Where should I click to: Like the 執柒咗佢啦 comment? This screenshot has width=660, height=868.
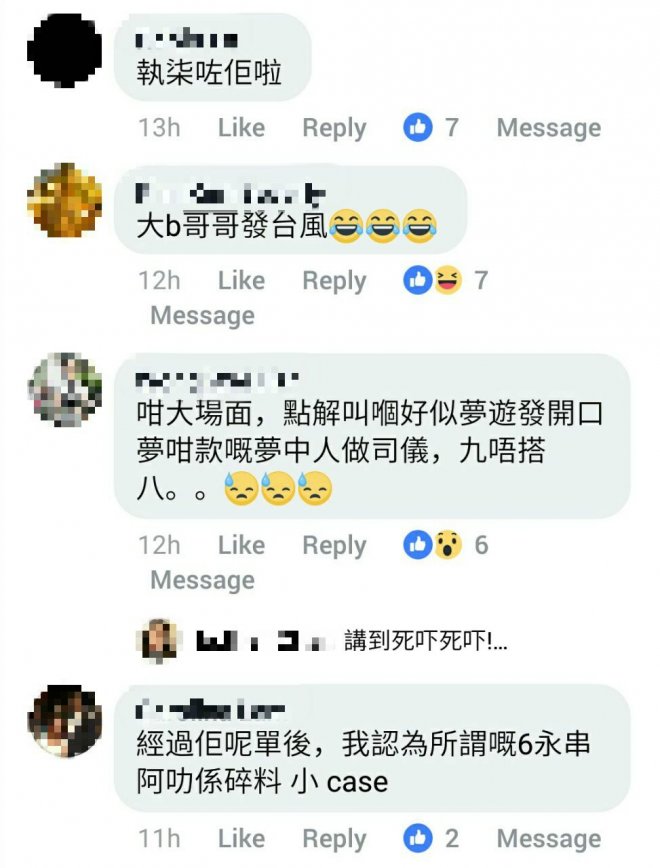(241, 127)
